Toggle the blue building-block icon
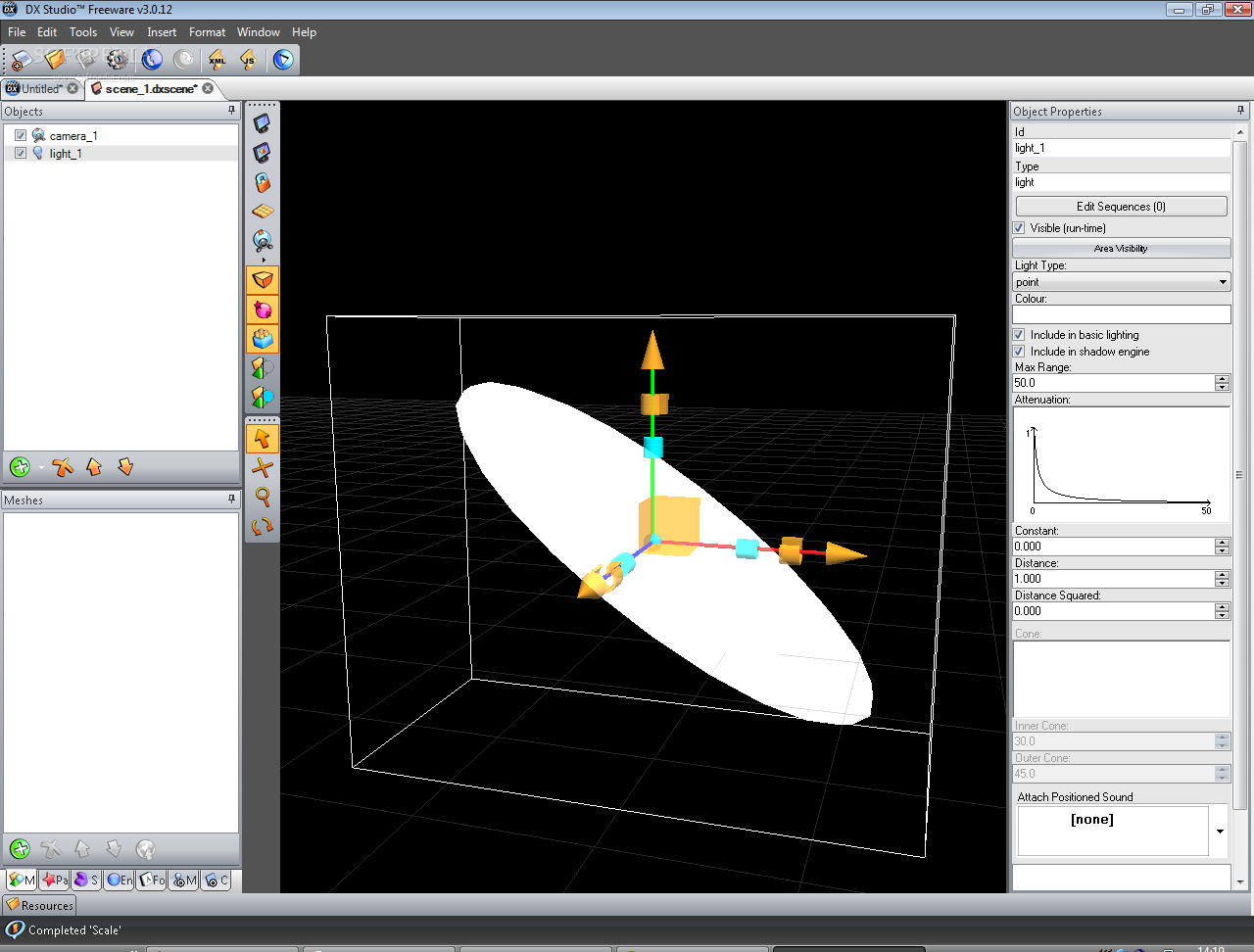Image resolution: width=1254 pixels, height=952 pixels. 263,339
